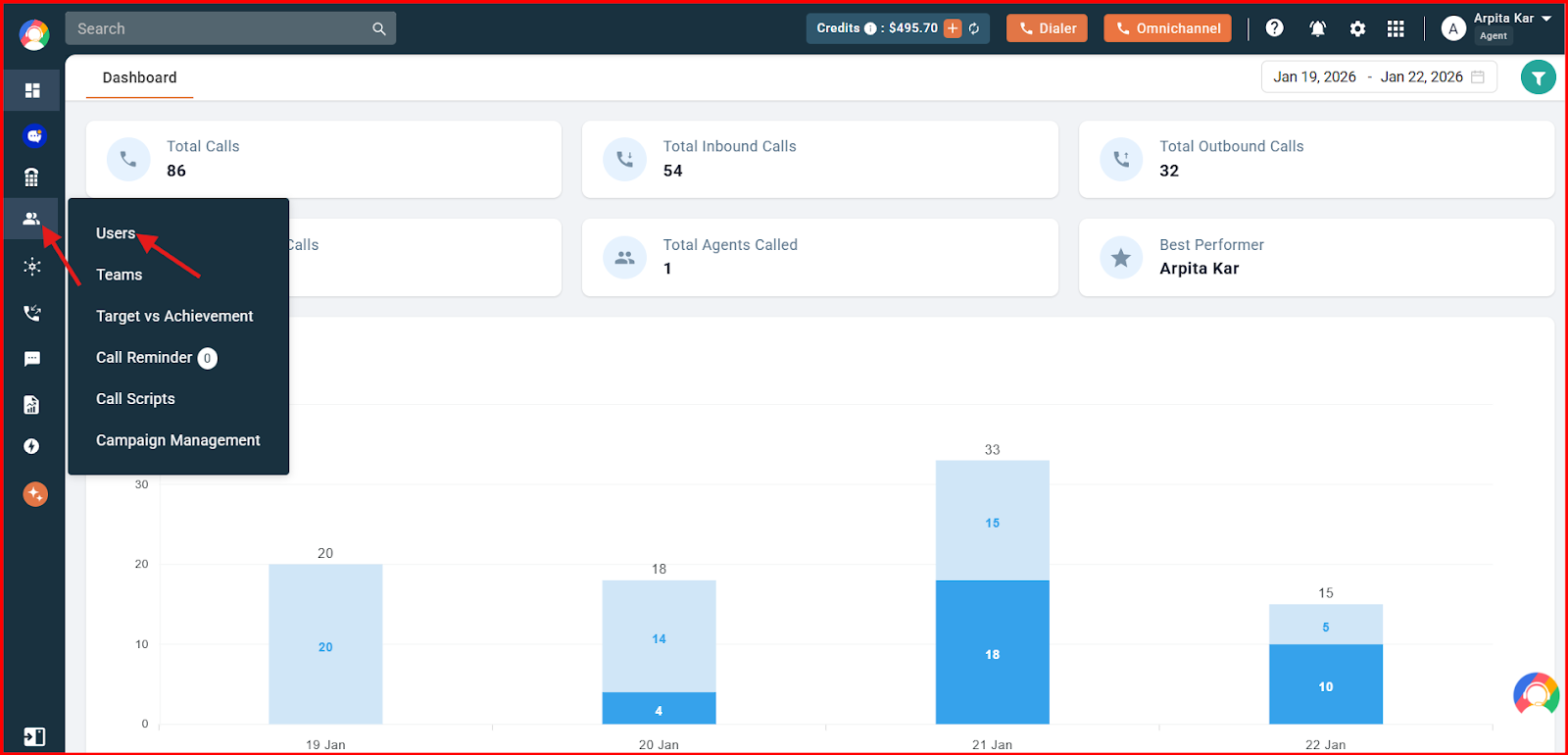Add credits with the orange plus icon
This screenshot has height=755, width=1568.
click(x=953, y=28)
